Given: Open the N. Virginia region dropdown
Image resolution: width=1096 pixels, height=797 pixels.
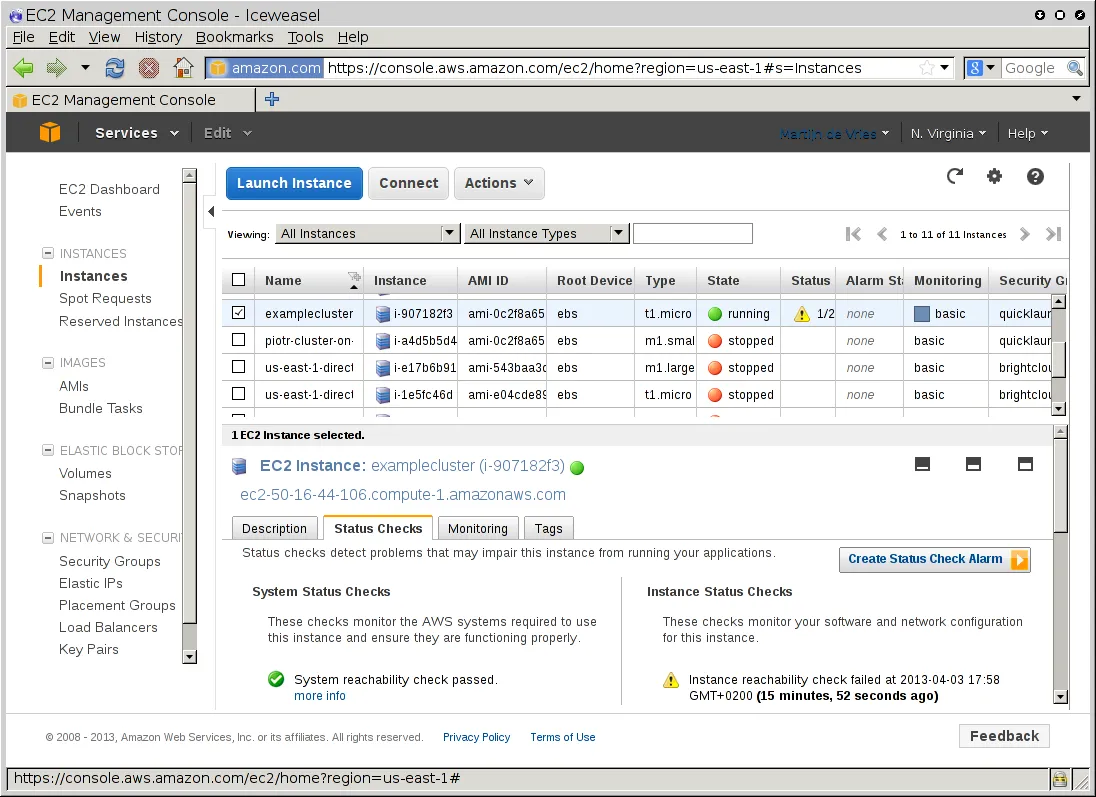Looking at the screenshot, I should click(949, 134).
